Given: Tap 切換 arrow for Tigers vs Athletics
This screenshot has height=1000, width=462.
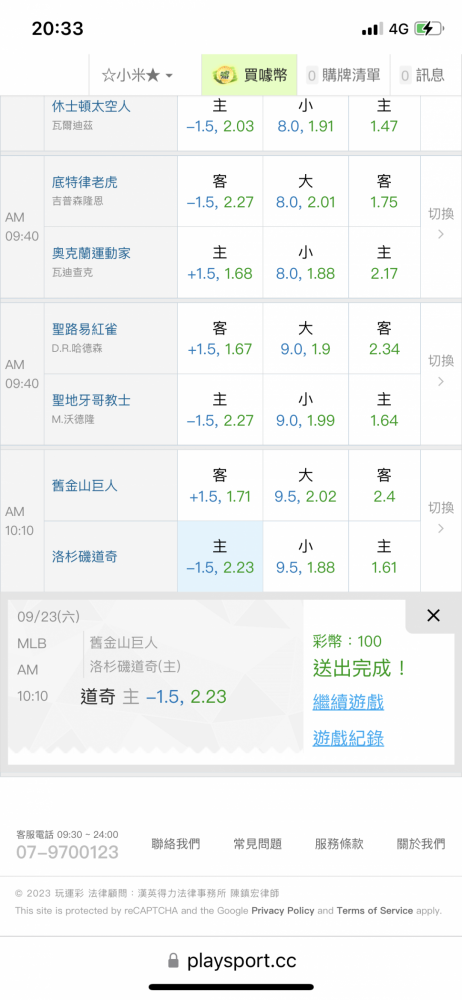Looking at the screenshot, I should [440, 223].
